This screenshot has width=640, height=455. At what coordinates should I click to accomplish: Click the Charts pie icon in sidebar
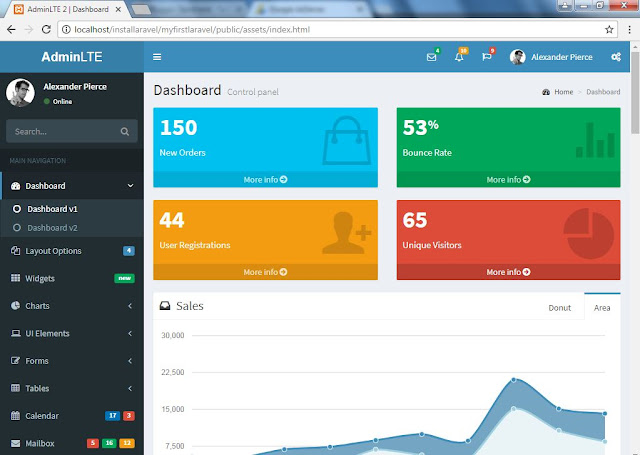16,306
